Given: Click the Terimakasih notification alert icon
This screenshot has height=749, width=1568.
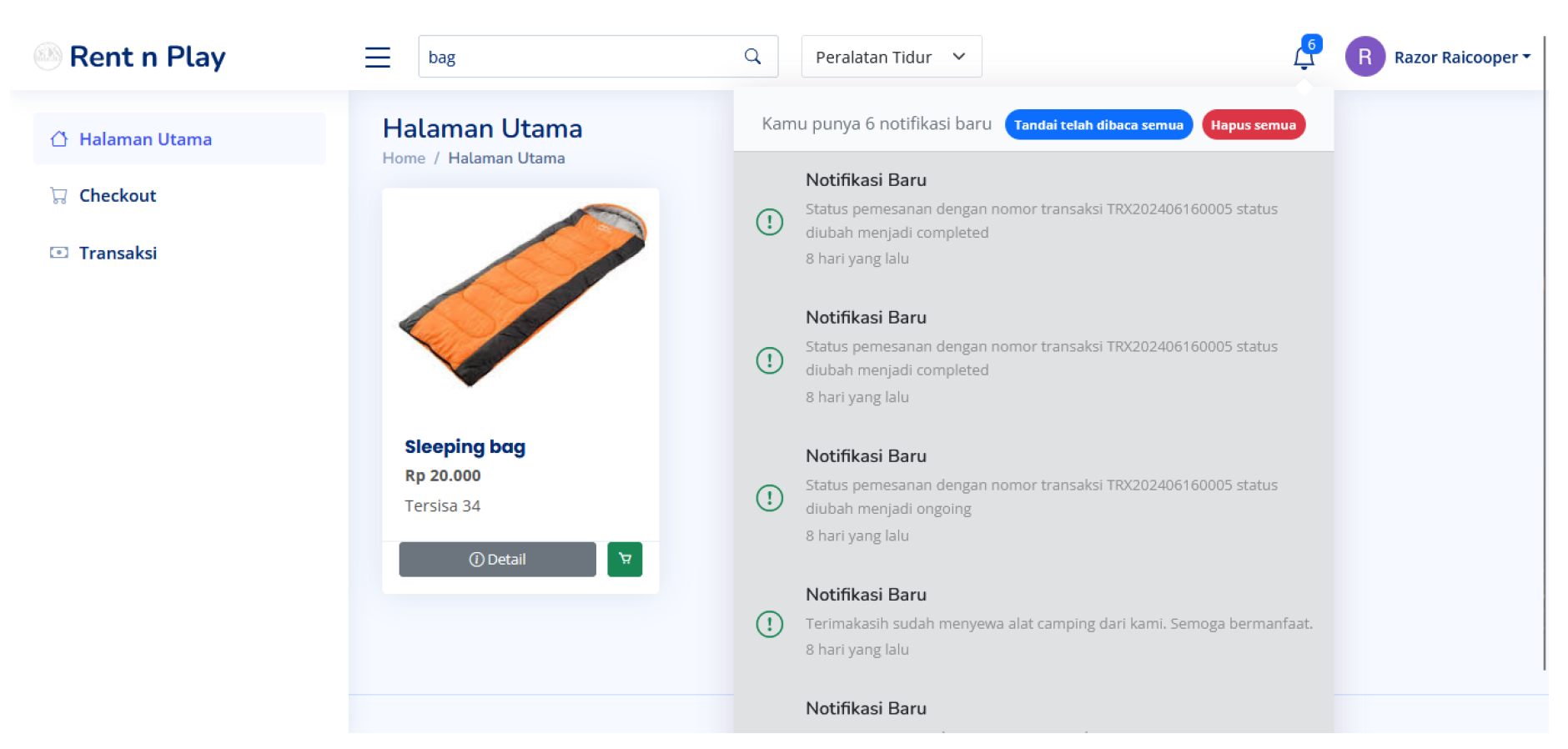Looking at the screenshot, I should [x=769, y=624].
